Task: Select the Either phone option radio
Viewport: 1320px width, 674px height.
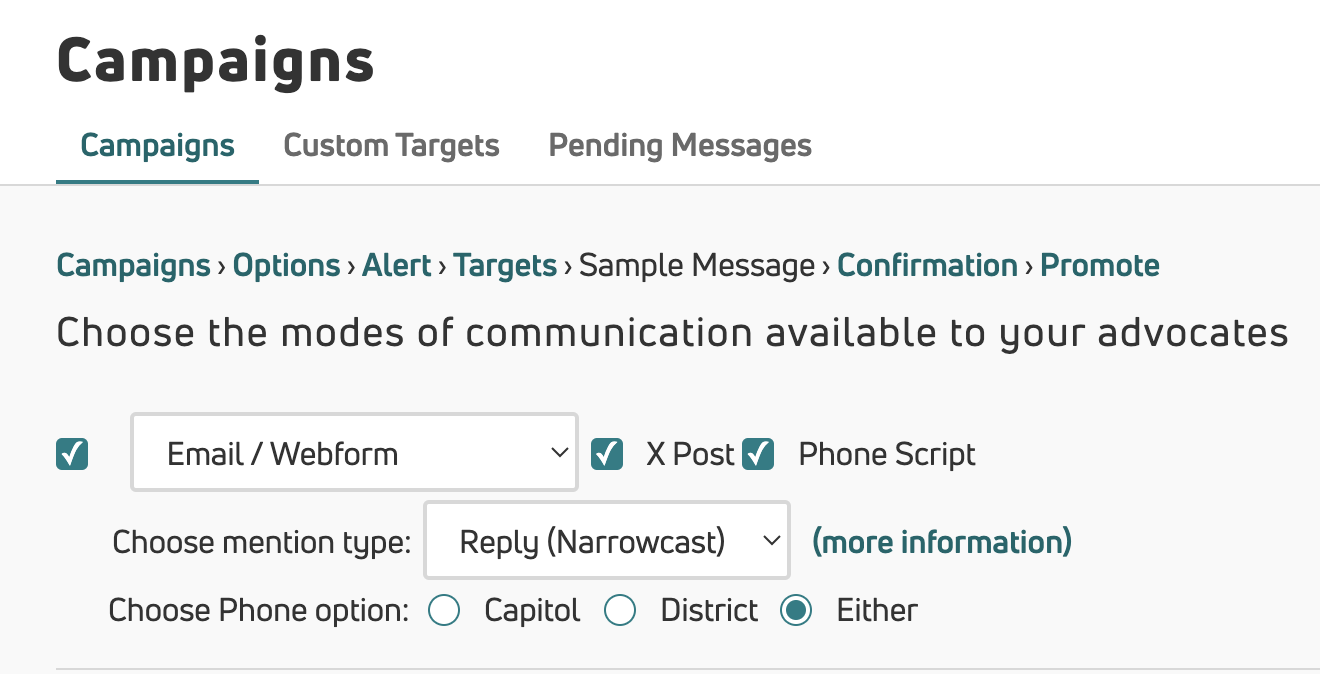Action: [796, 611]
